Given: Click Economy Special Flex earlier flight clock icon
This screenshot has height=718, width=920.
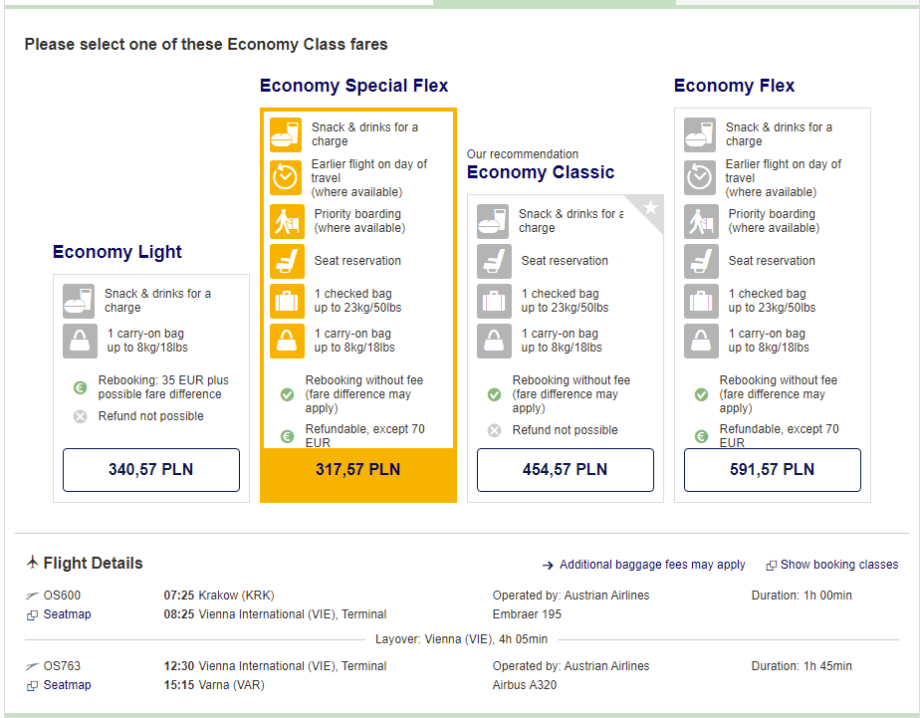Looking at the screenshot, I should (286, 177).
